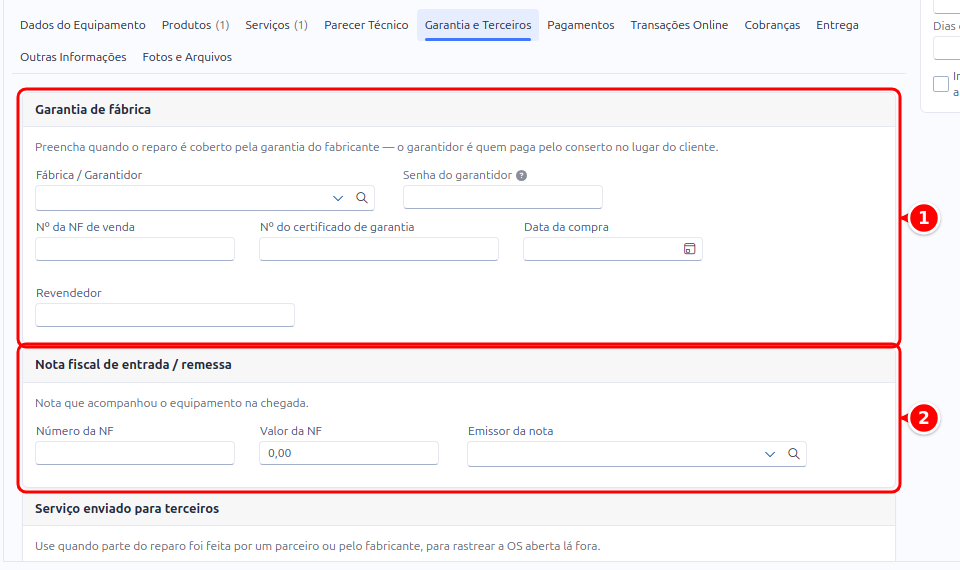
Task: Select the Número da NF input
Action: point(135,453)
